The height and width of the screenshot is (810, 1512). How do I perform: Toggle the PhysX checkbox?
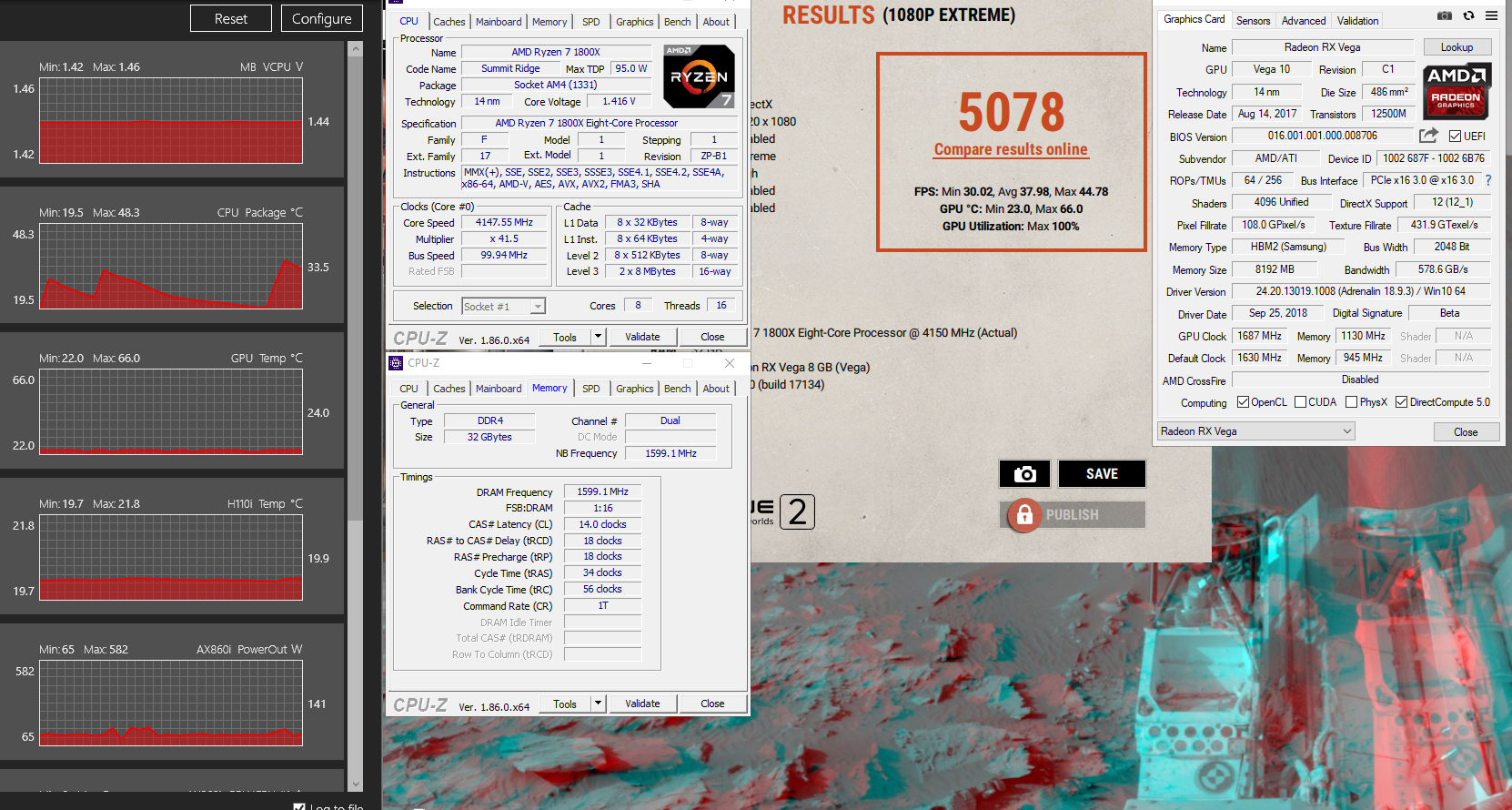(x=1351, y=402)
